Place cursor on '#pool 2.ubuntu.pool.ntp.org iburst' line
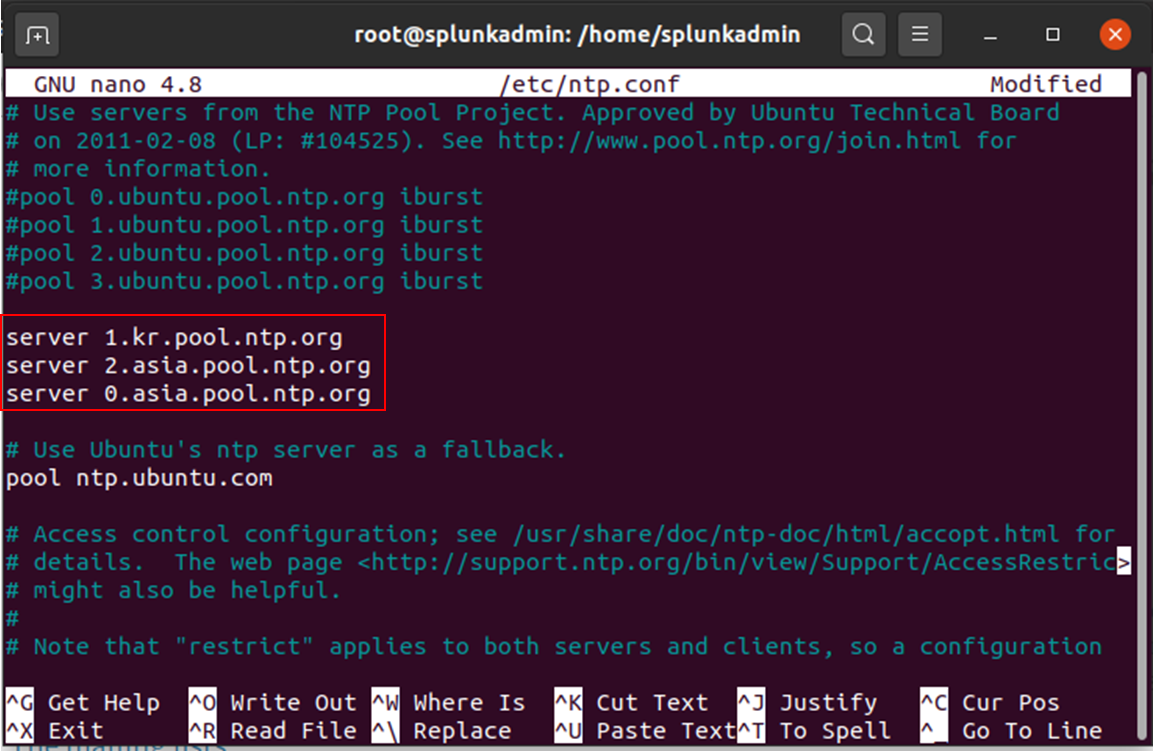The image size is (1153, 751). [x=244, y=253]
